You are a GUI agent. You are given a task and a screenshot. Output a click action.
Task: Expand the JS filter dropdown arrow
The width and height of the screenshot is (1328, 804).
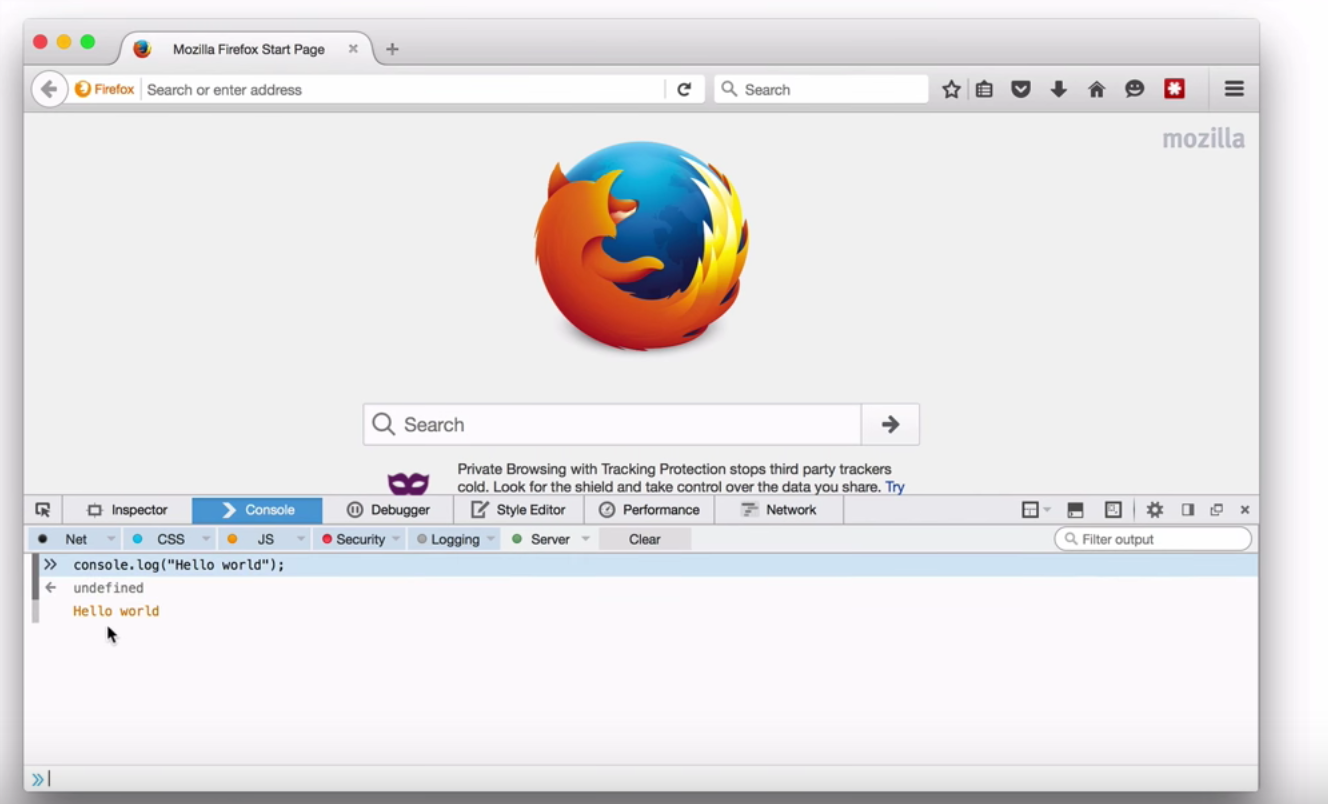(300, 539)
